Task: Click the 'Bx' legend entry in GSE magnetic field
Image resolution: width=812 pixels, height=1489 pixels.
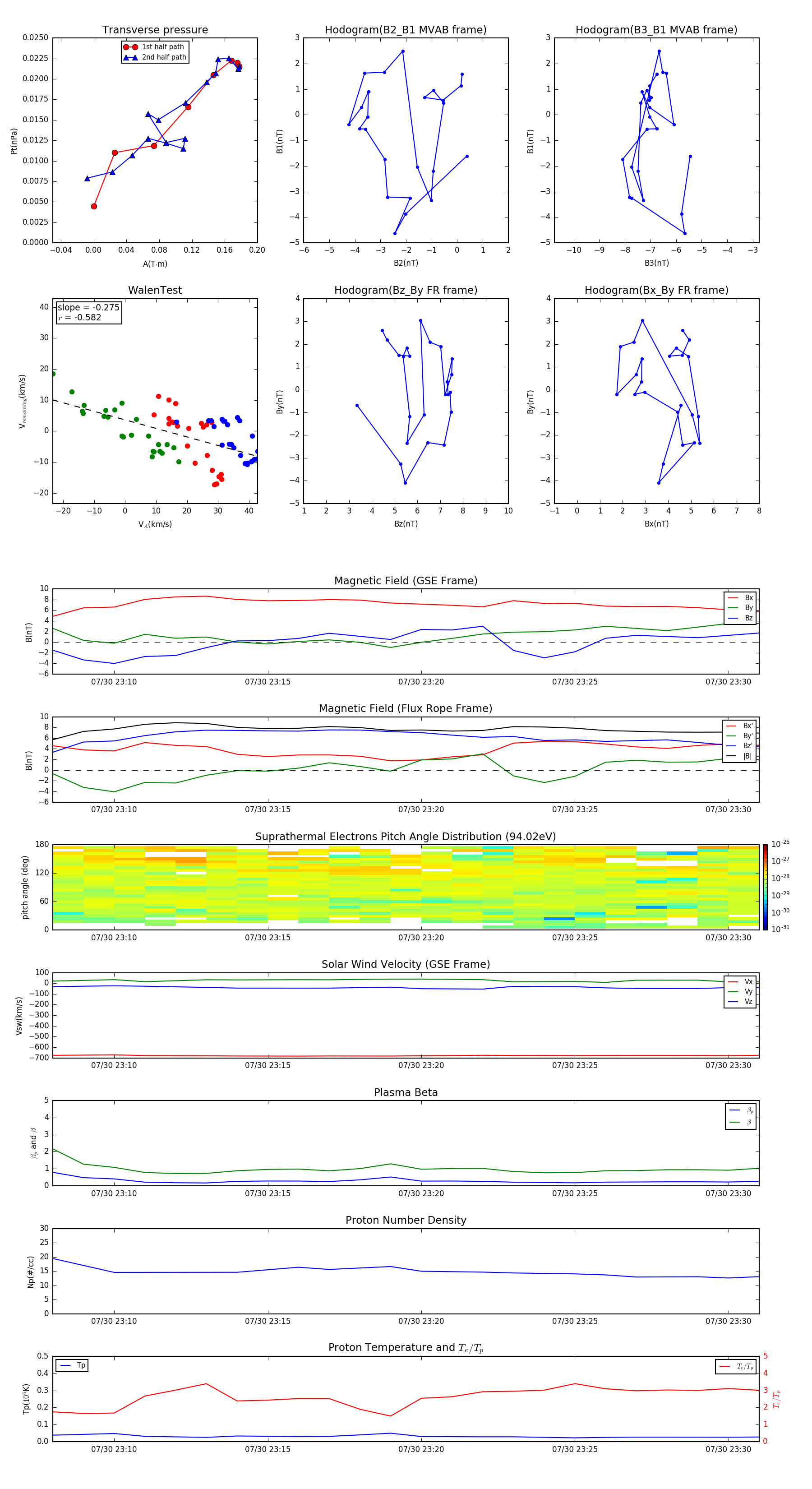Action: 740,598
